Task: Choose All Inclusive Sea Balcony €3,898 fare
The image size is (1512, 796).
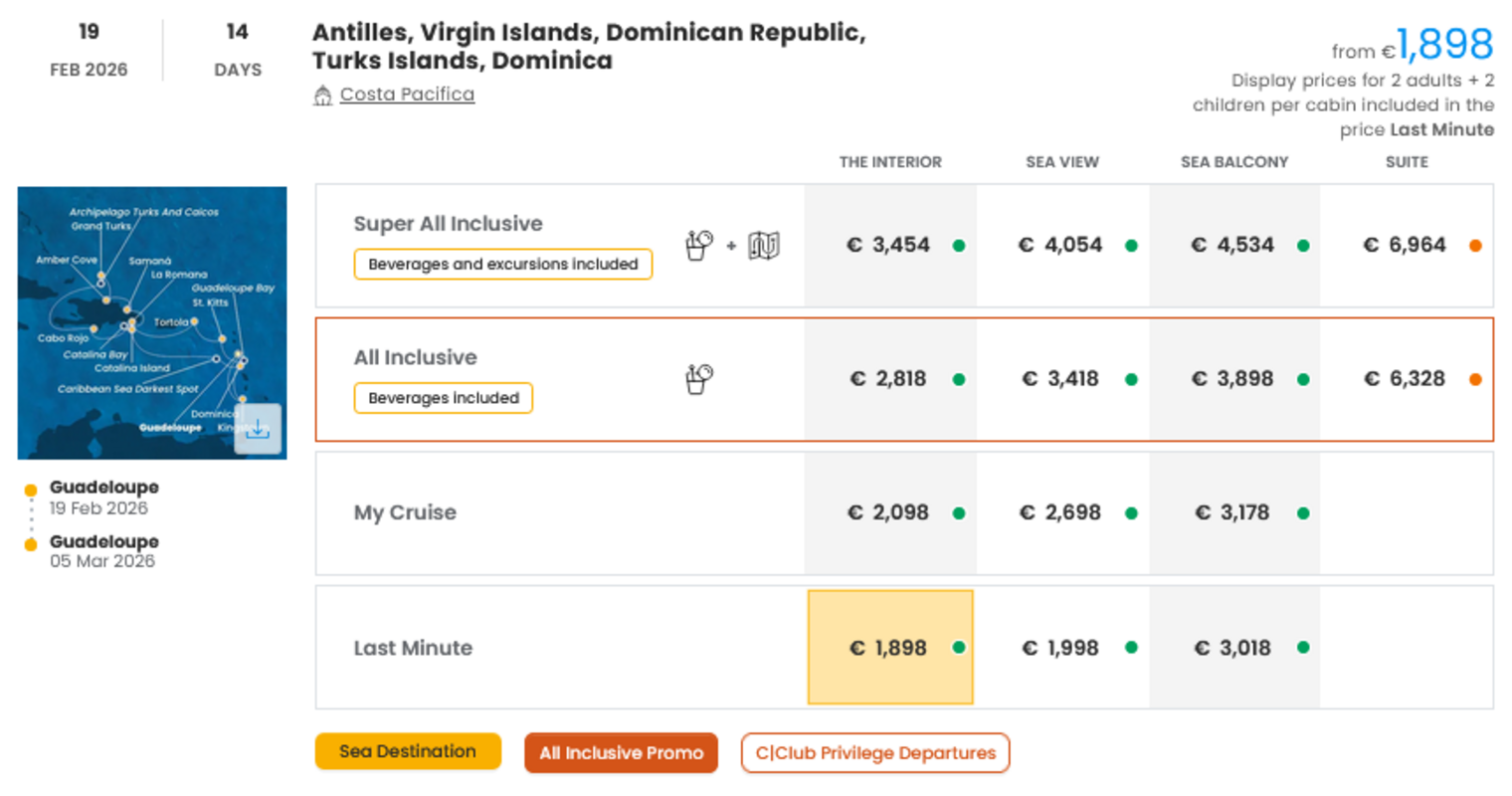Action: [x=1232, y=379]
